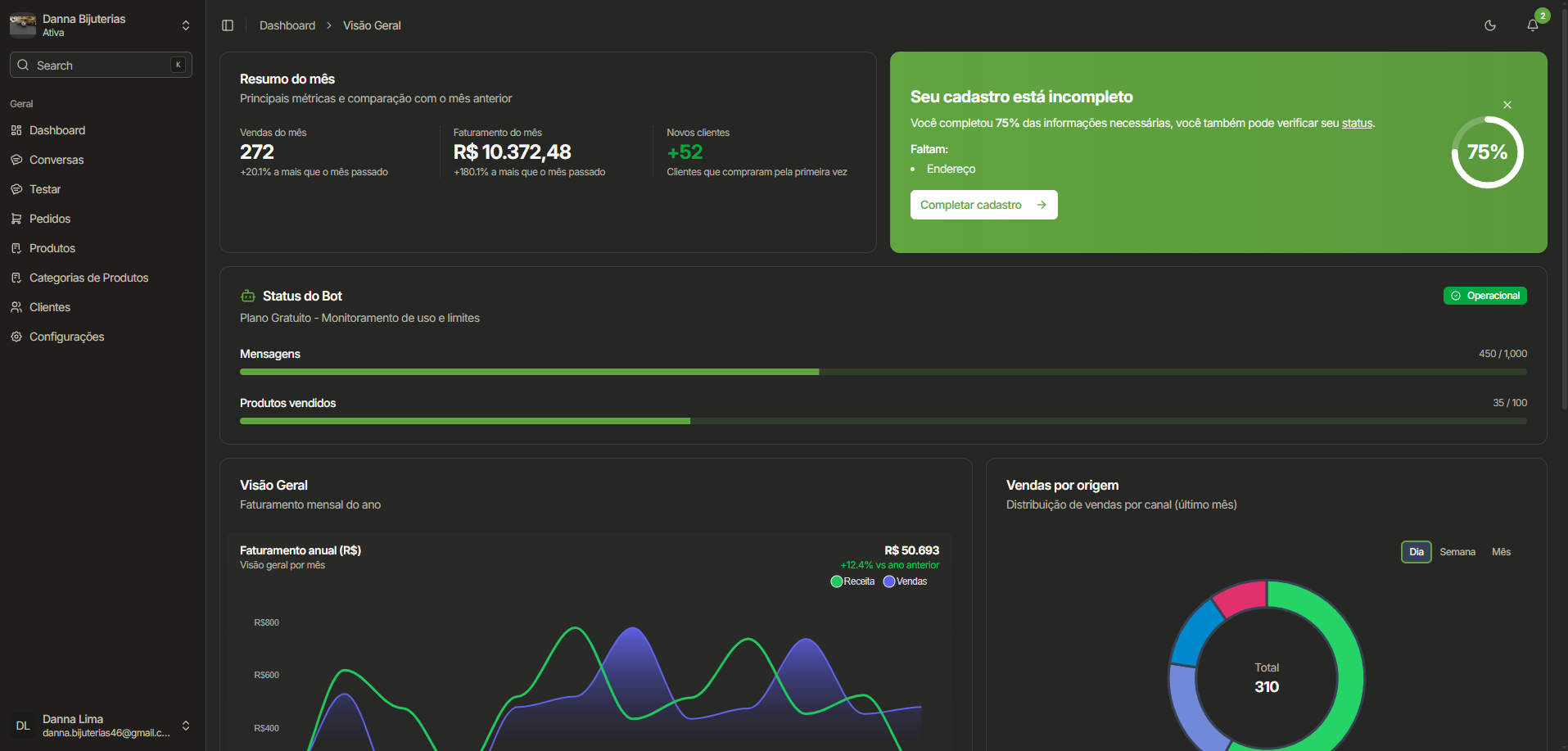This screenshot has height=751, width=1568.
Task: Switch sales distribution view to Semana
Action: (1457, 552)
